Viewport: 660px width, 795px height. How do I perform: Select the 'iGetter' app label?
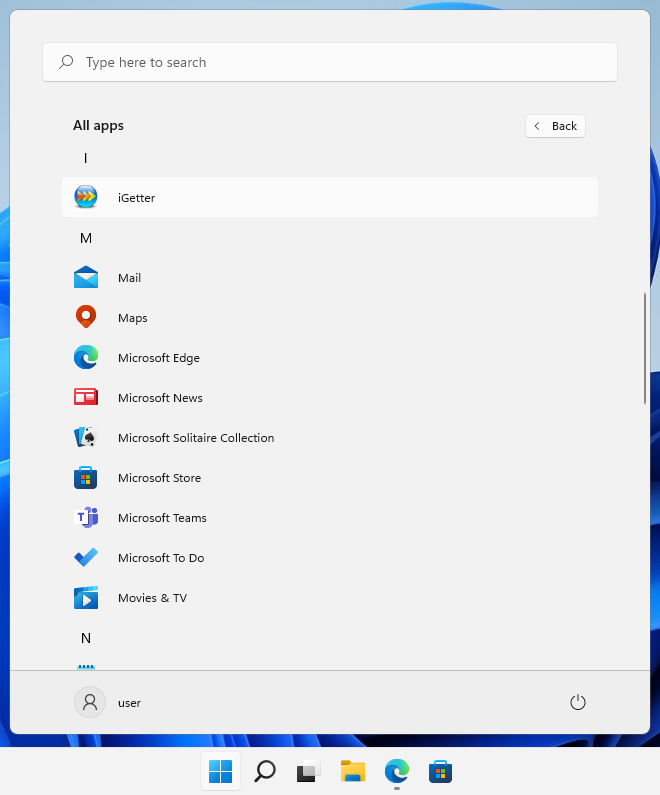(x=136, y=198)
